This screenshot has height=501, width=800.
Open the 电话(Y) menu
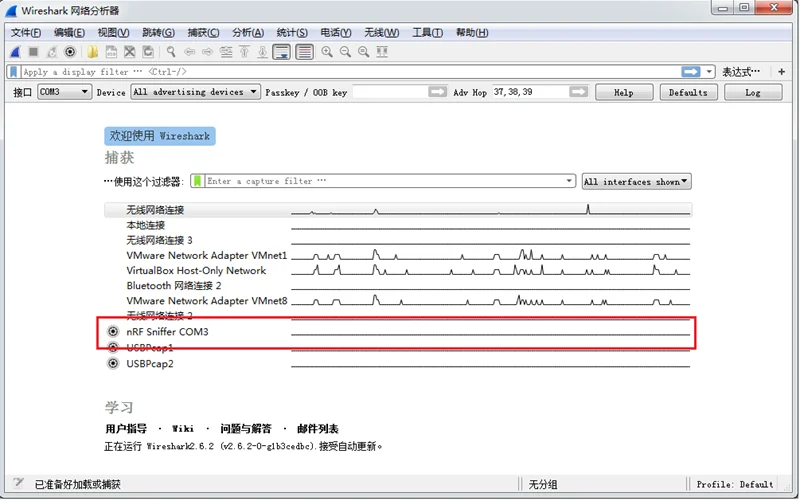336,33
